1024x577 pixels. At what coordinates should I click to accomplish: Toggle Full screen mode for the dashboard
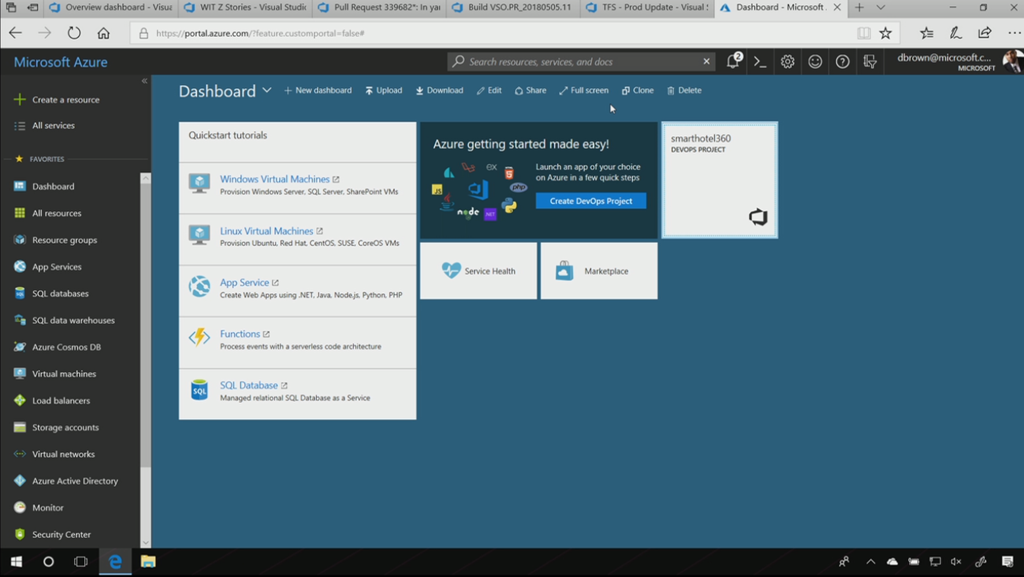pos(584,91)
